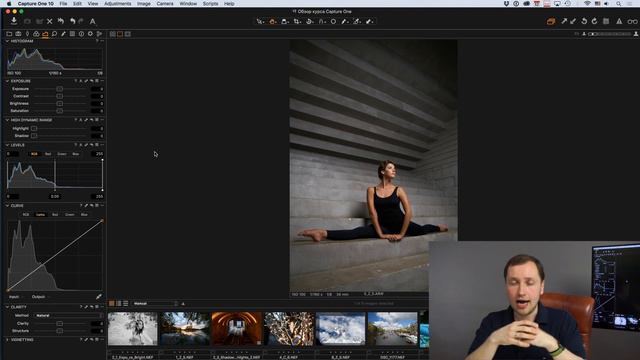Image resolution: width=640 pixels, height=360 pixels.
Task: Click the Apply adjustments arrow icon
Action: pyautogui.click(x=573, y=21)
